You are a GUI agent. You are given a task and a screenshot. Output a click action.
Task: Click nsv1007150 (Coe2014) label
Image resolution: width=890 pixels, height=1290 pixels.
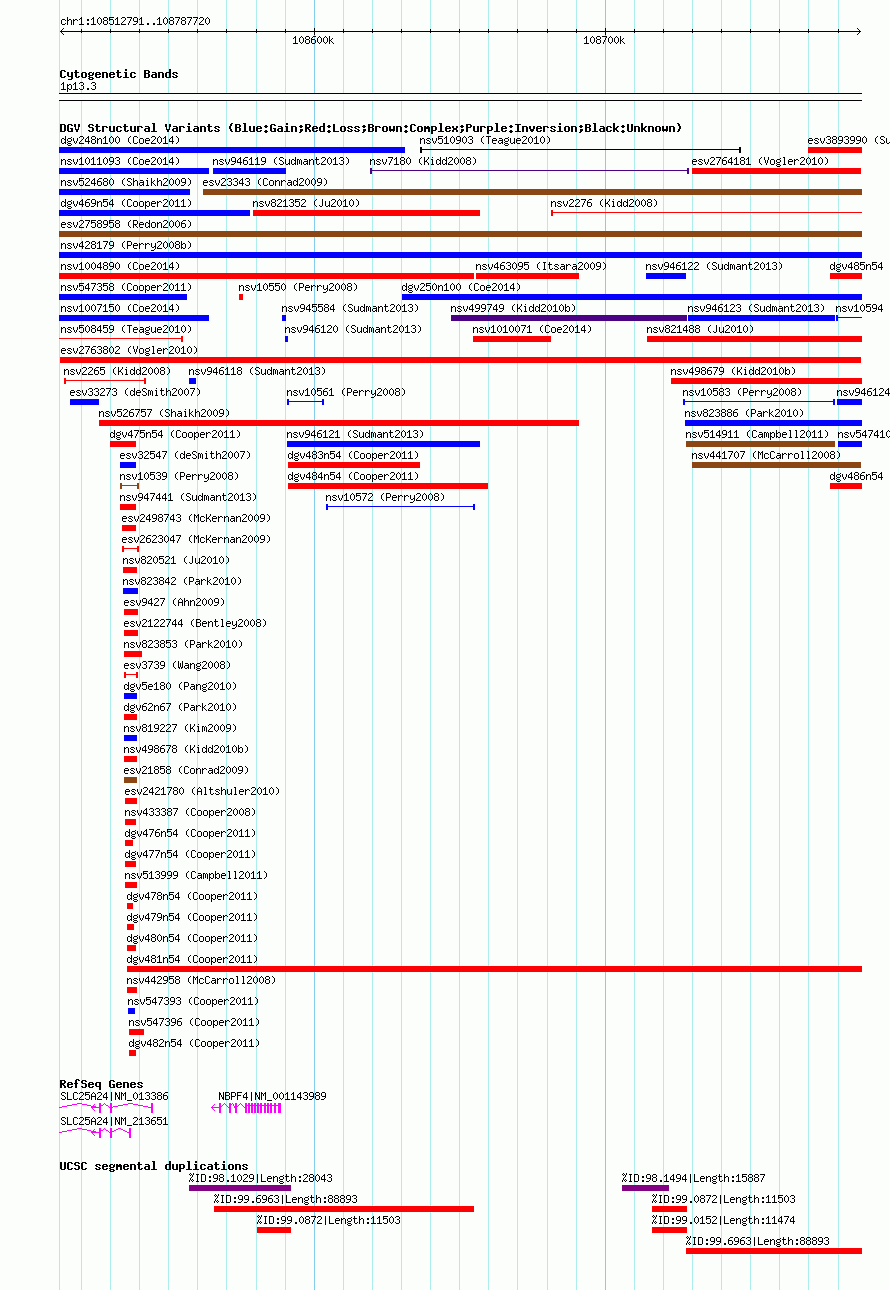coord(120,309)
